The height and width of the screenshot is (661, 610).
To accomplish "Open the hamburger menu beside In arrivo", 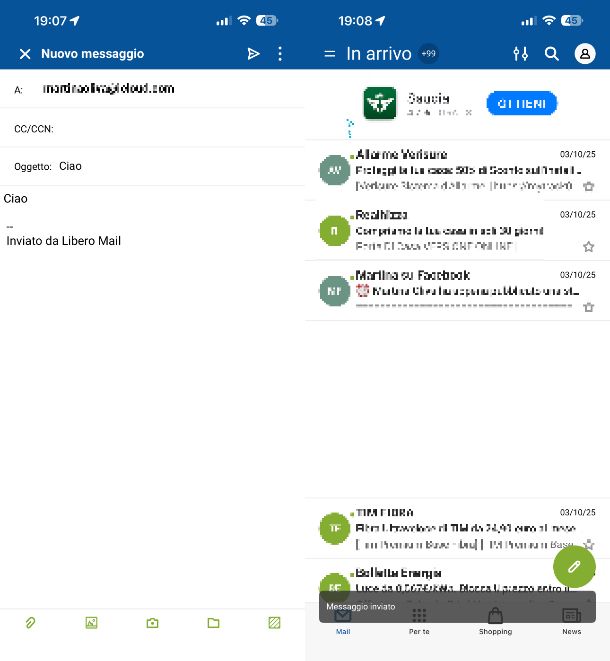I will [x=329, y=54].
